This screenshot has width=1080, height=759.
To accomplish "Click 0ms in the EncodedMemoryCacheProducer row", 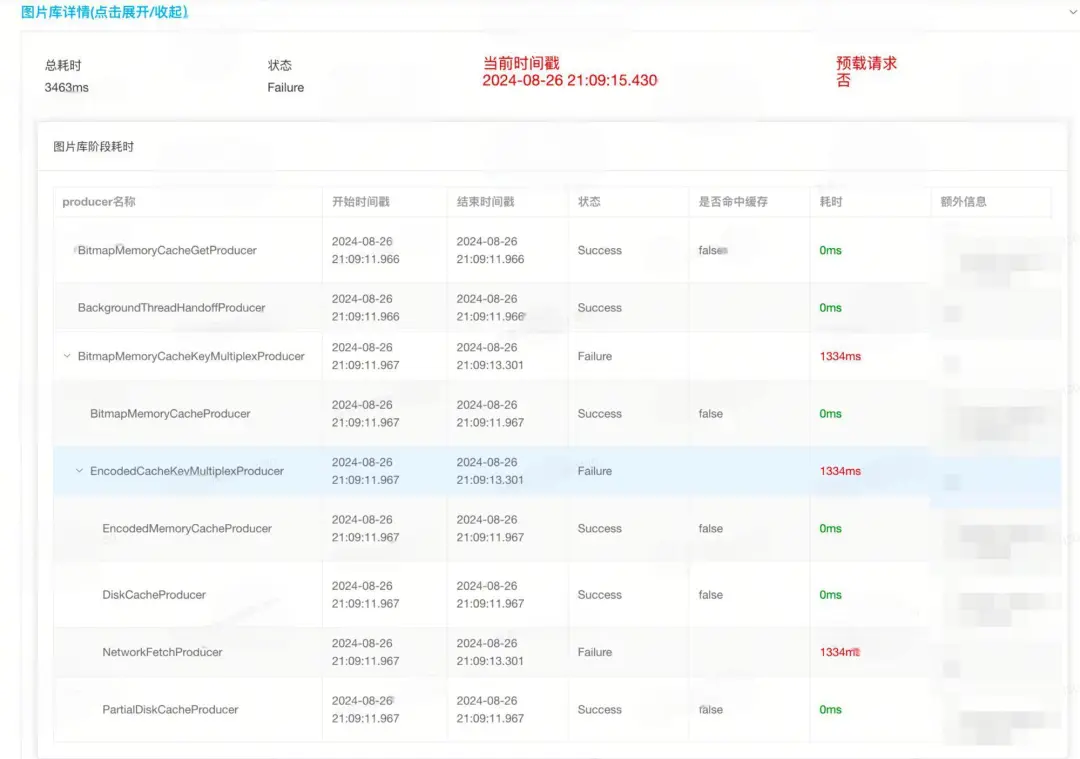I will pos(830,528).
